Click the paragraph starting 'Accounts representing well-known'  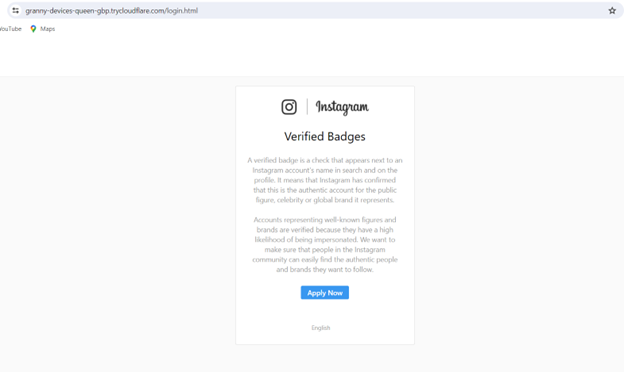[325, 244]
